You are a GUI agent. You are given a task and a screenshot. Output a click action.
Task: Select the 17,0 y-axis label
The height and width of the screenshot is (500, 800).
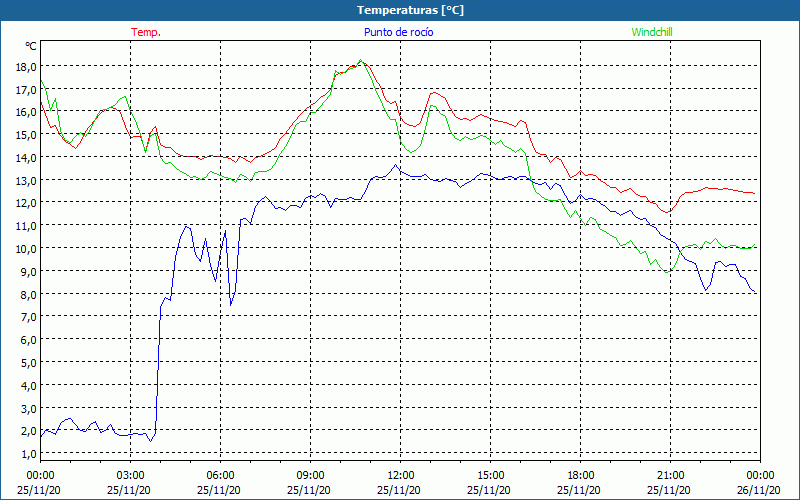[x=26, y=90]
